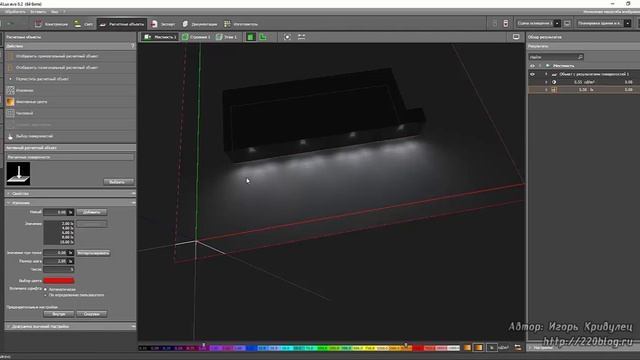
Task: Click the calculation surface thumbnail image
Action: coord(18,173)
